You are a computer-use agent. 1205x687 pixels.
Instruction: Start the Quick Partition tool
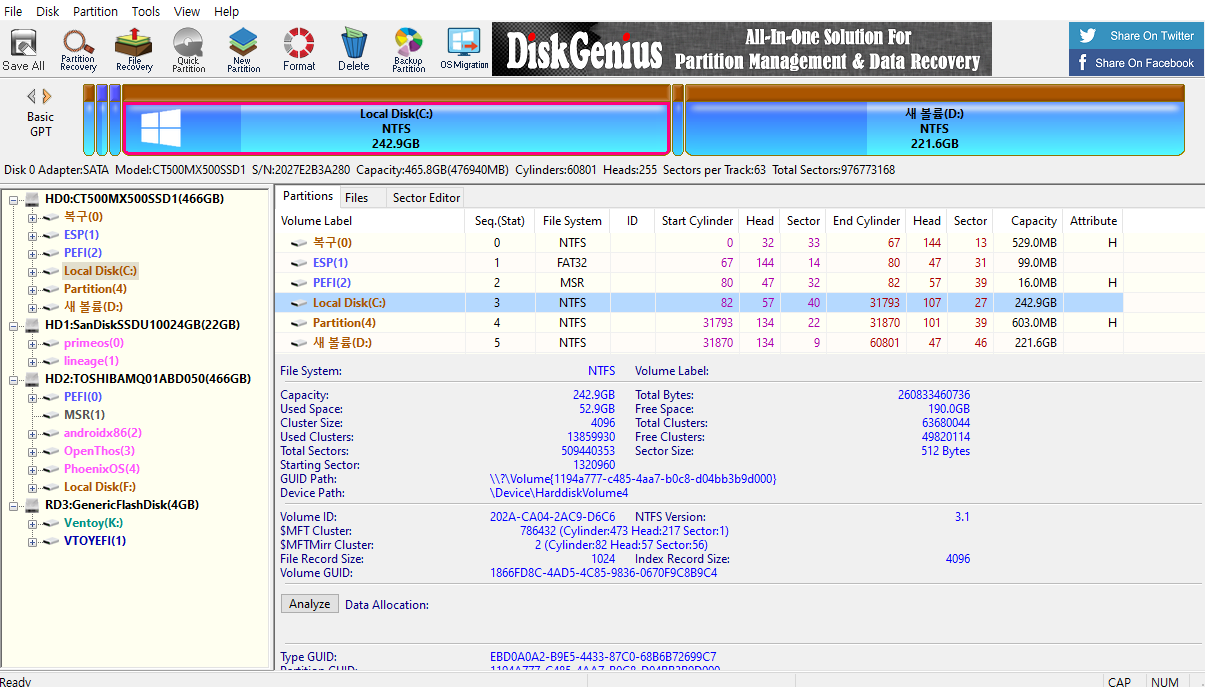point(188,50)
